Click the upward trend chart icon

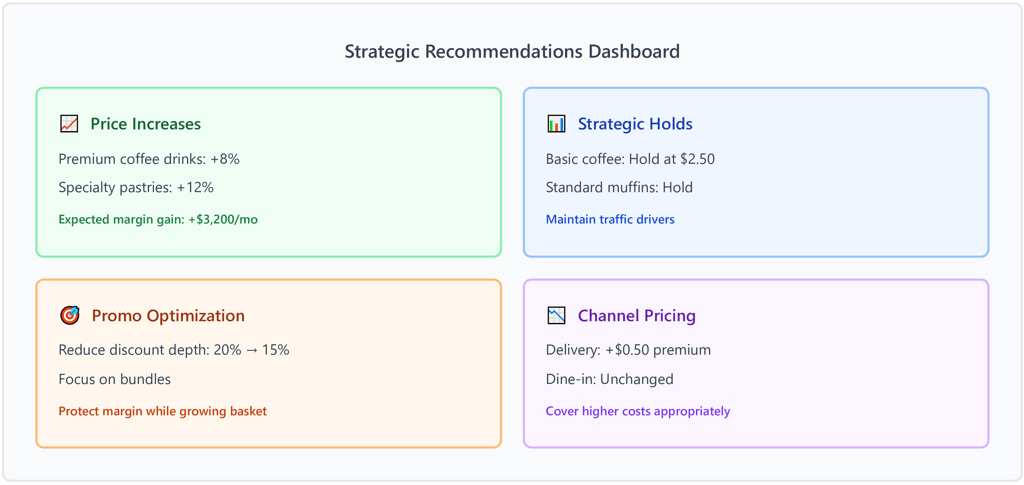coord(69,124)
